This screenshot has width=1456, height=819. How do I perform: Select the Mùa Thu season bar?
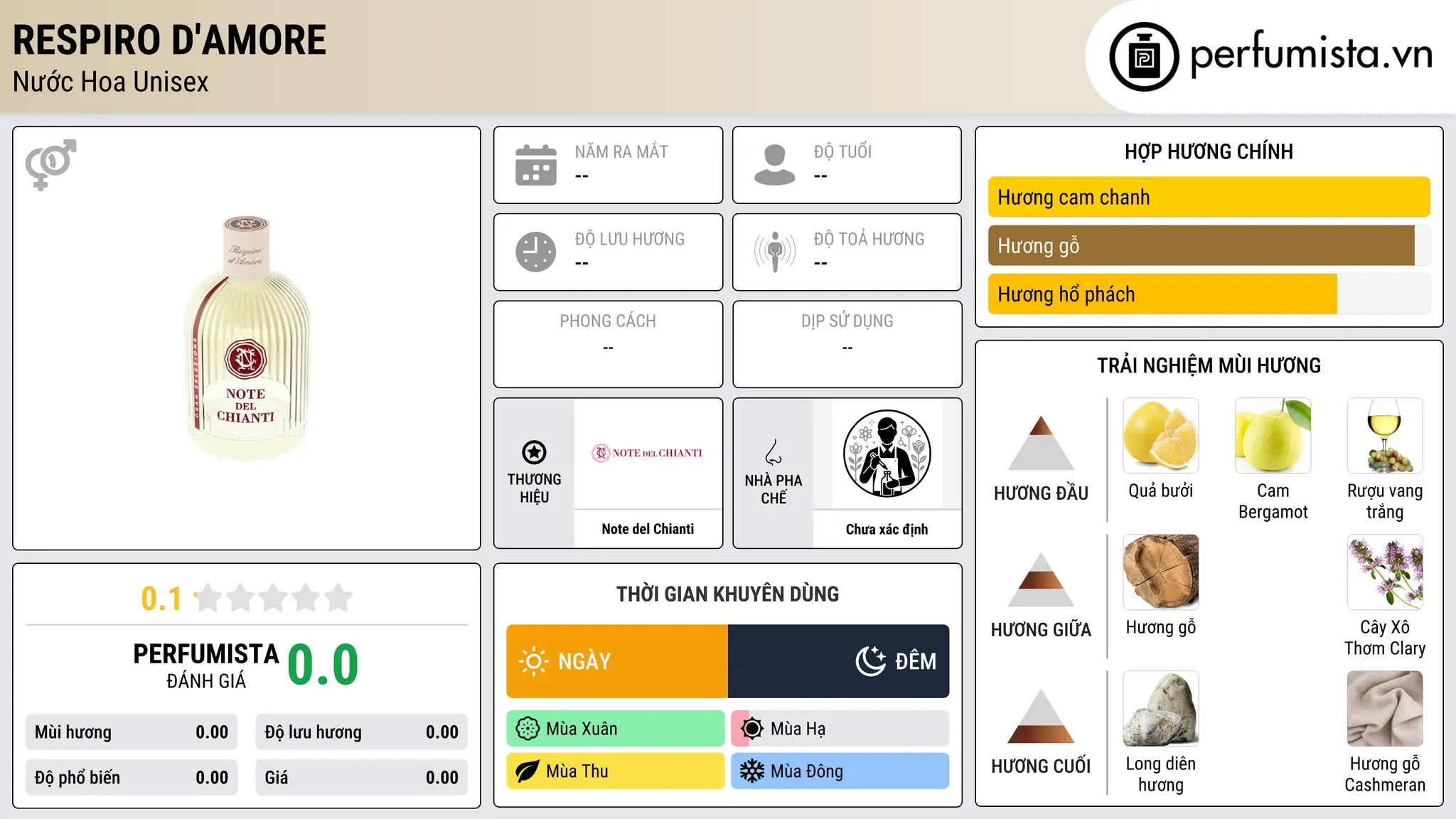click(x=616, y=771)
